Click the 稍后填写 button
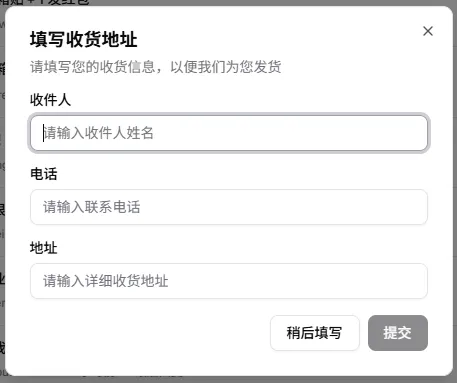This screenshot has width=457, height=383. tap(315, 333)
